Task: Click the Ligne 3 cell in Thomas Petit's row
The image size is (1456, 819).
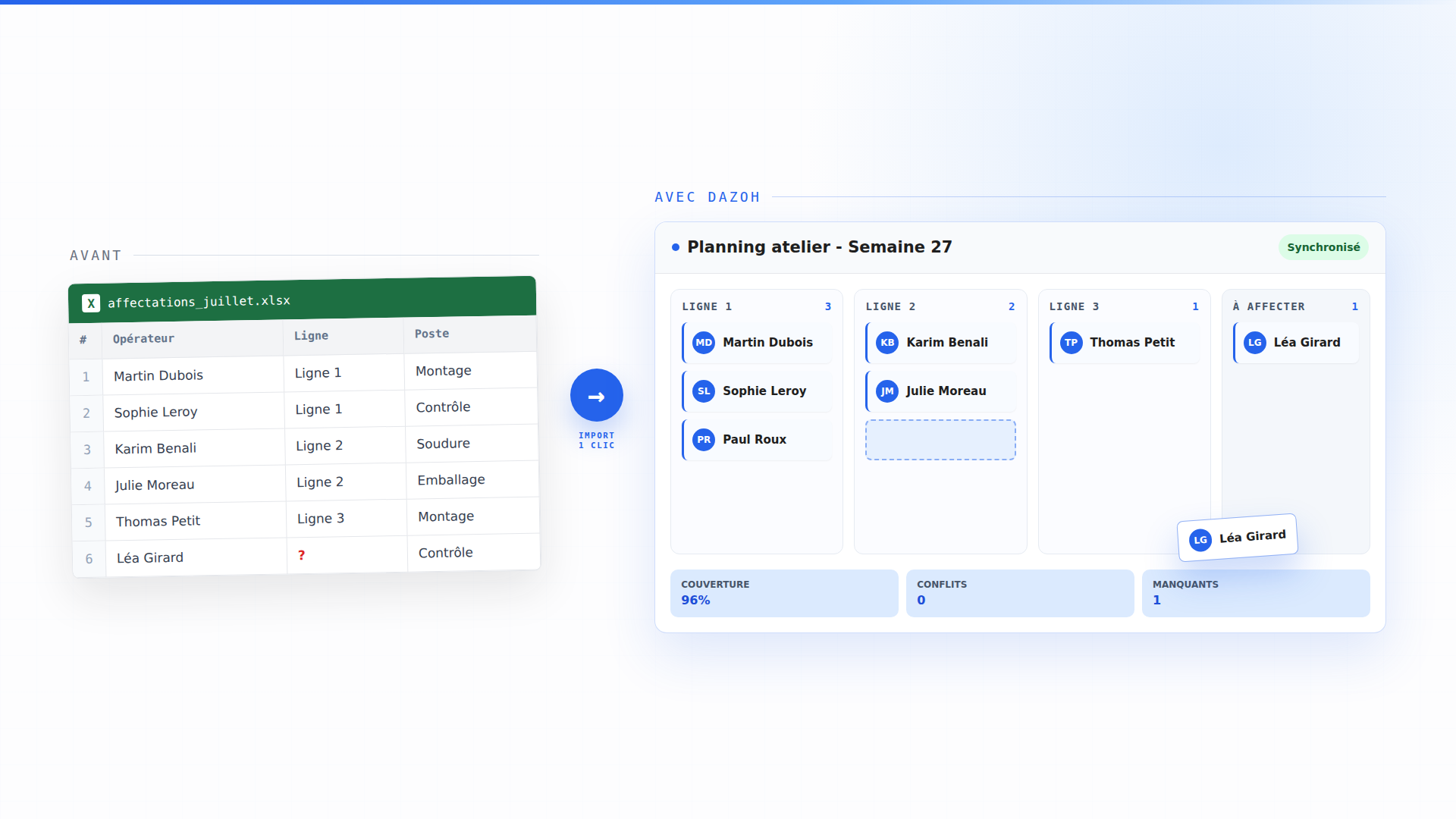Action: pyautogui.click(x=347, y=519)
